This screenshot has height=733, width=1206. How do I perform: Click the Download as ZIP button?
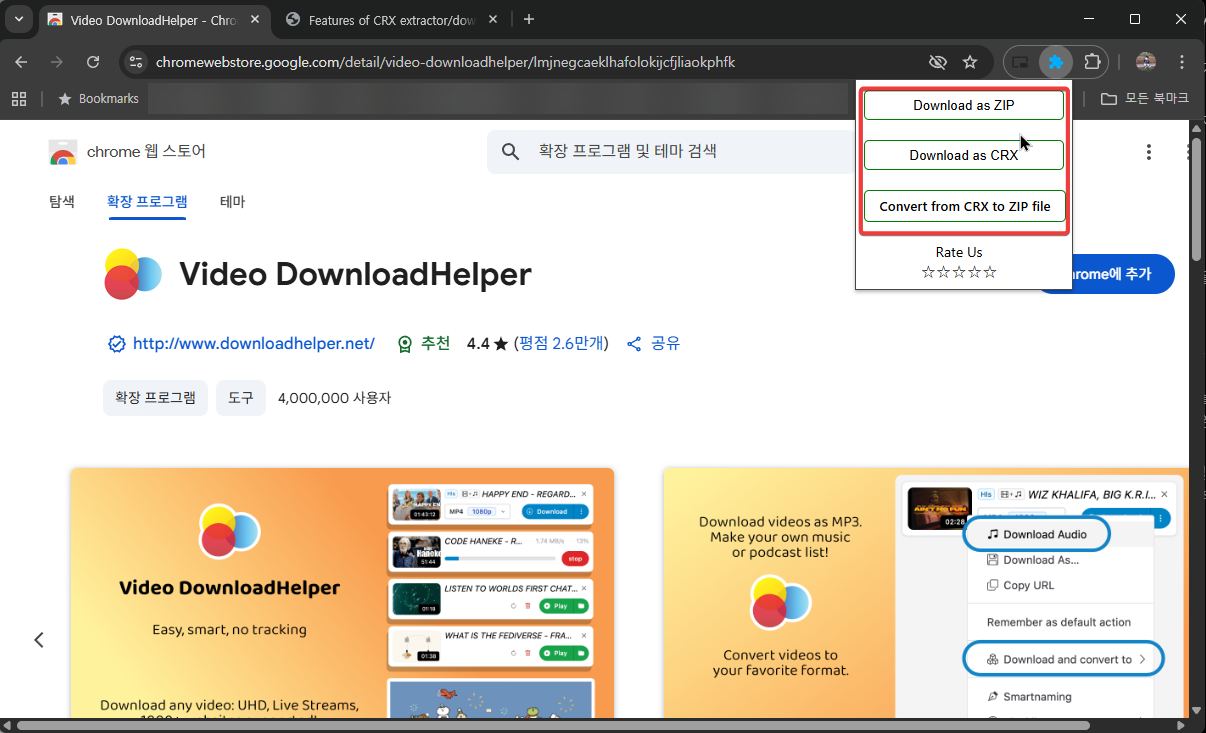click(964, 105)
